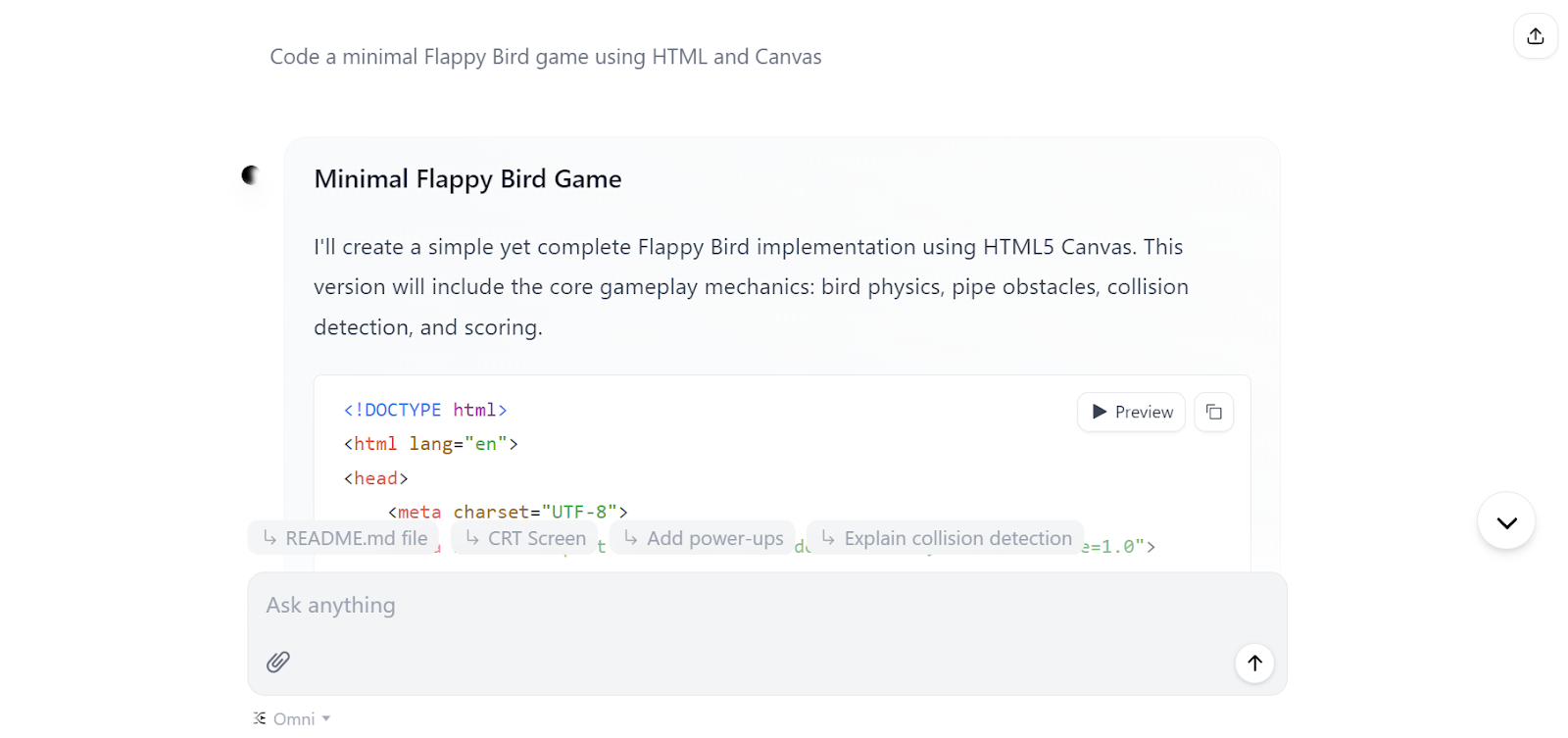The height and width of the screenshot is (738, 1568).
Task: Click the user prompt about Flappy Bird
Action: pos(545,57)
